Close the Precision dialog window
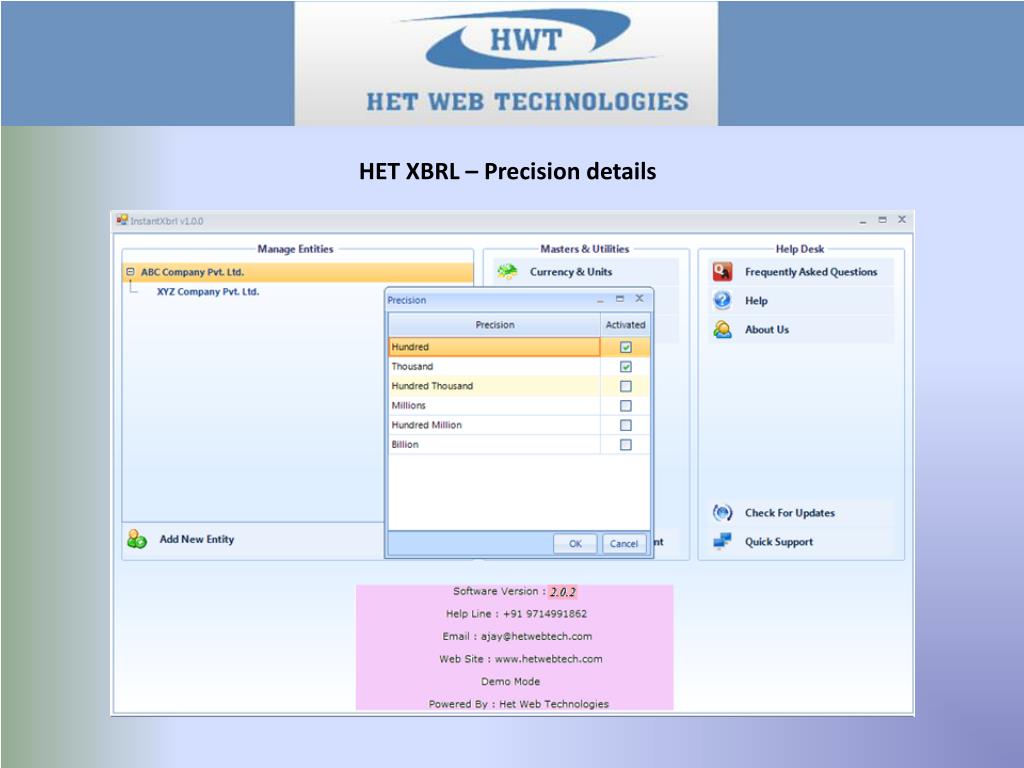 click(x=639, y=298)
